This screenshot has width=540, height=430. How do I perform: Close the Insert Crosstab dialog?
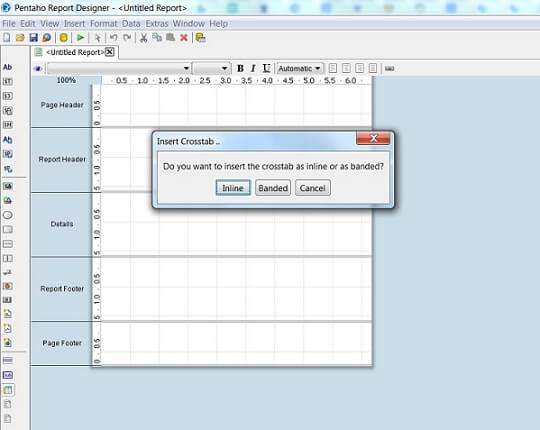click(x=373, y=138)
